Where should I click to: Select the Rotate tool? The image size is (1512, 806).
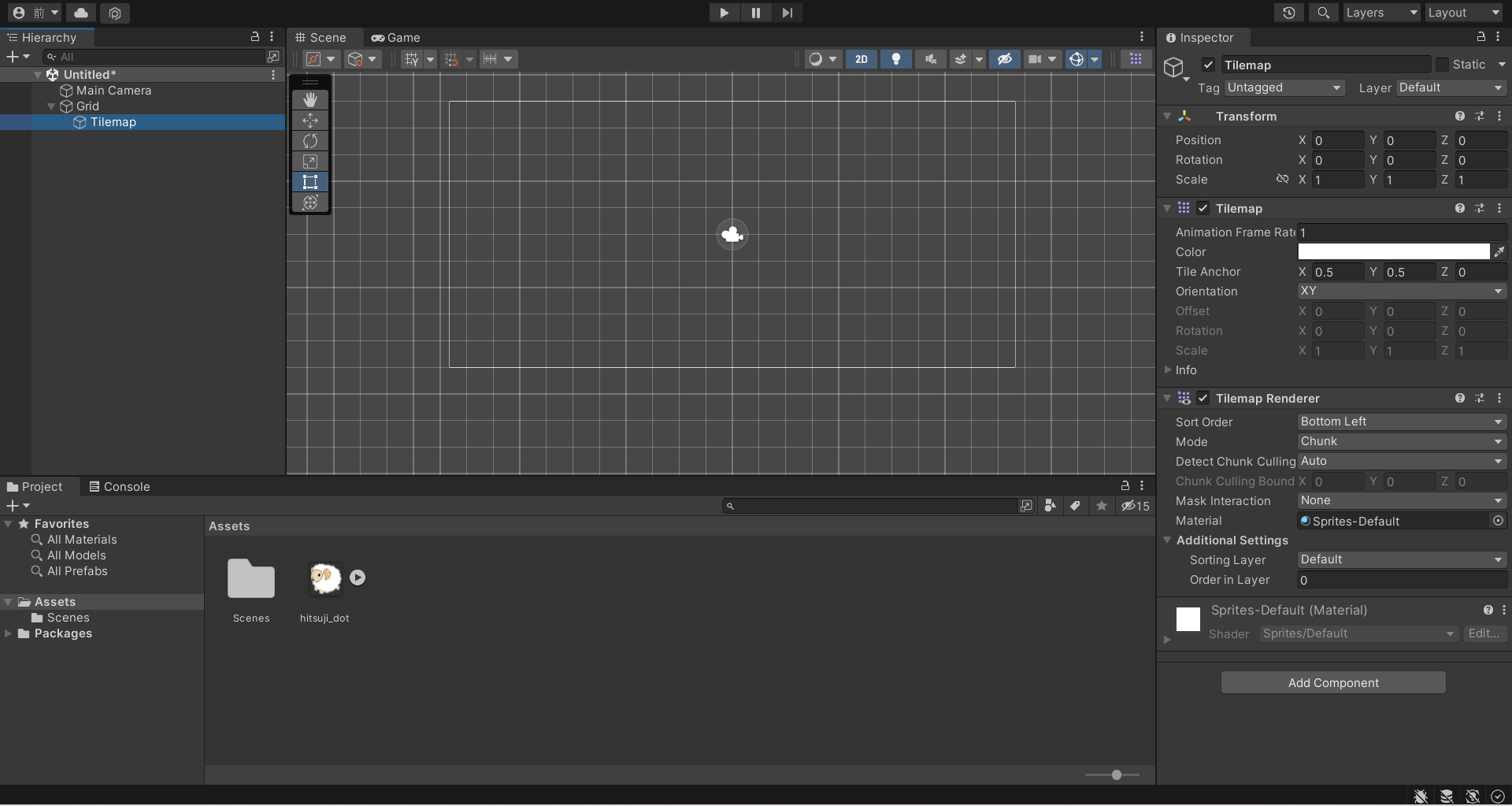click(310, 141)
